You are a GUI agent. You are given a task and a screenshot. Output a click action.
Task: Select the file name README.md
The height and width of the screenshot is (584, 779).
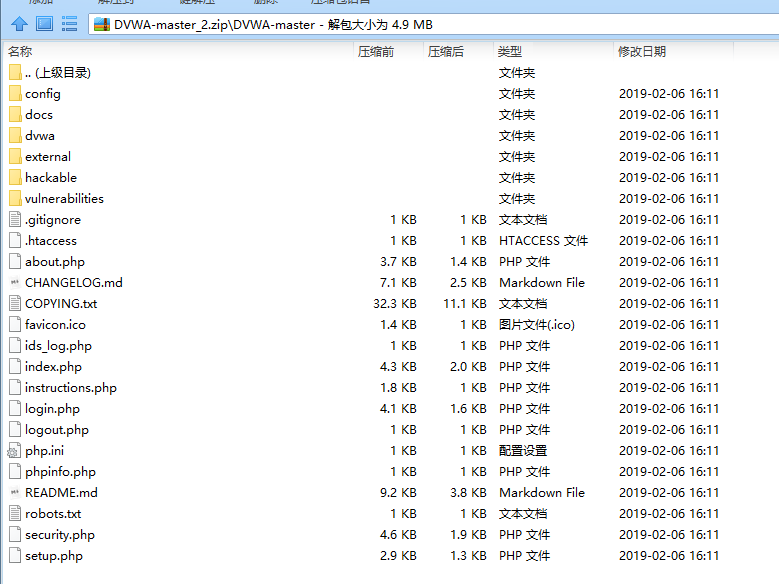61,493
